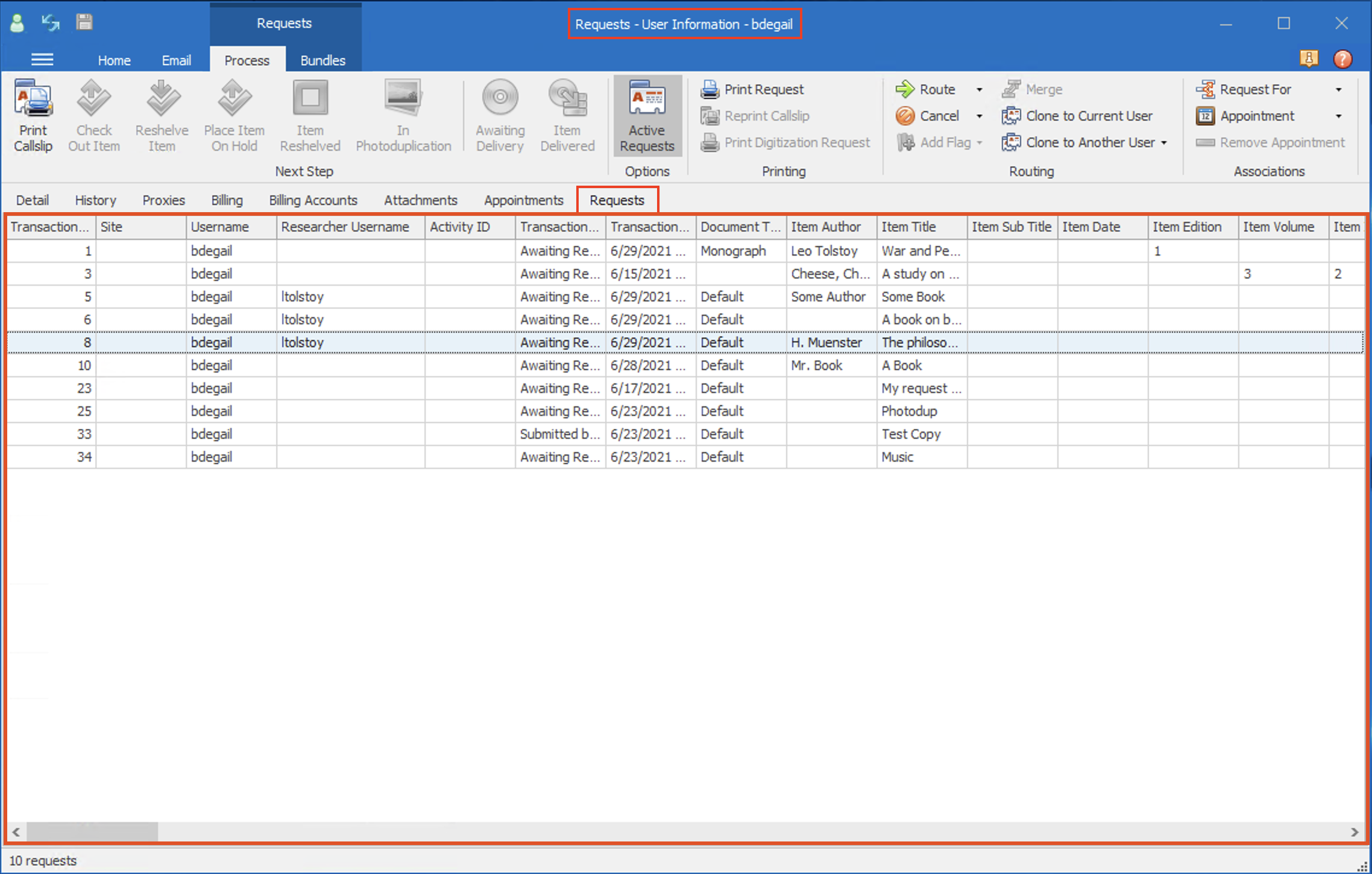Enable Clone to Current User
This screenshot has height=874, width=1372.
1079,116
